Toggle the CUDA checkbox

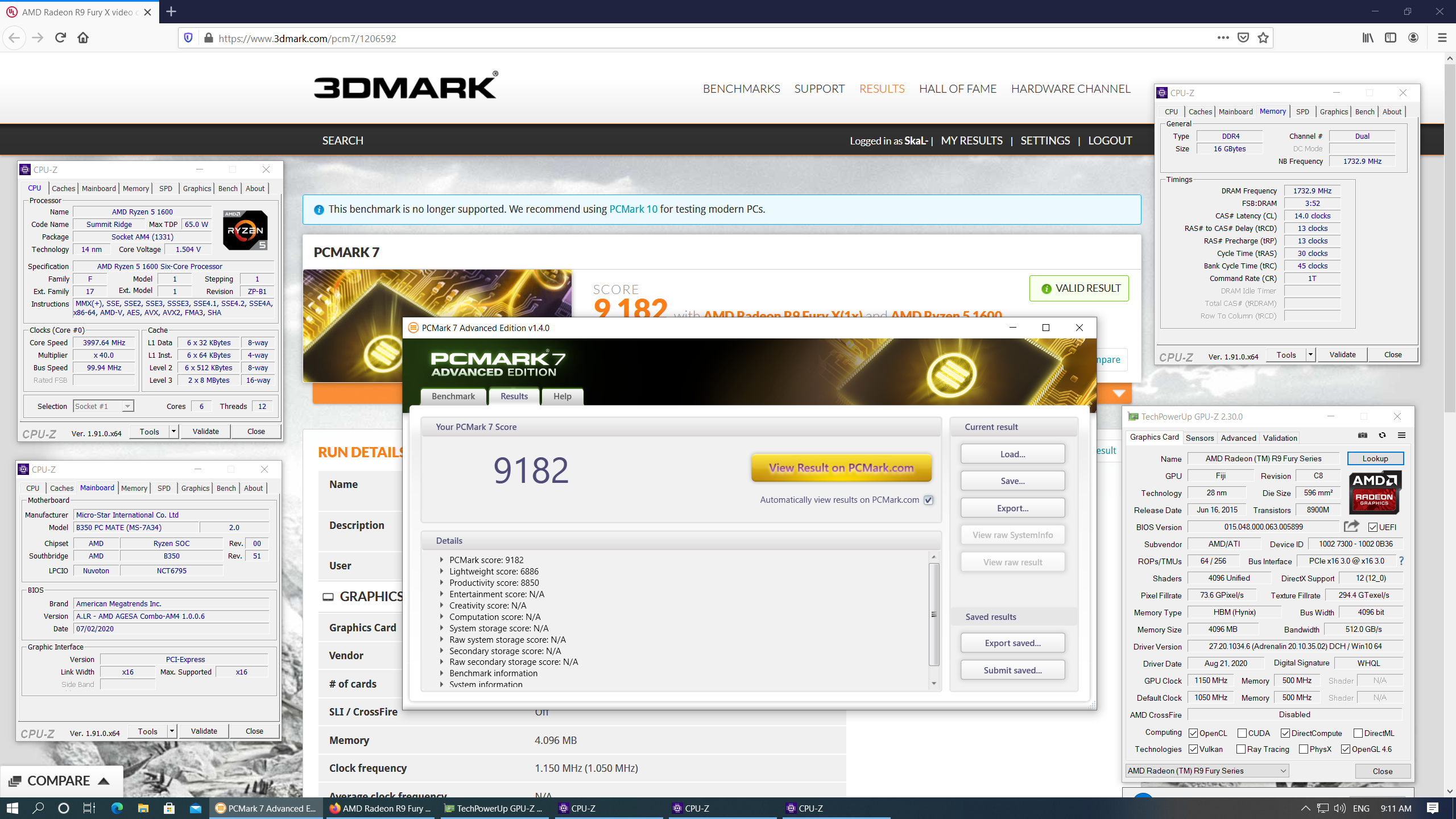point(1242,733)
